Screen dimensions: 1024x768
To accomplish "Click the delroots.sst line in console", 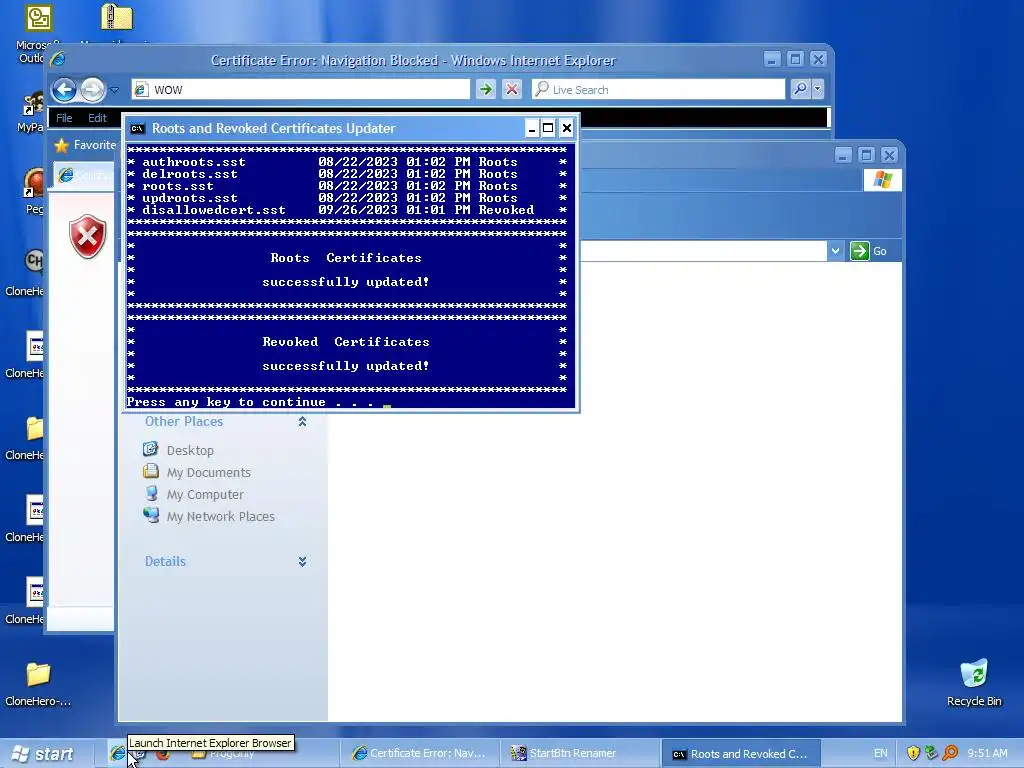I will (x=346, y=174).
